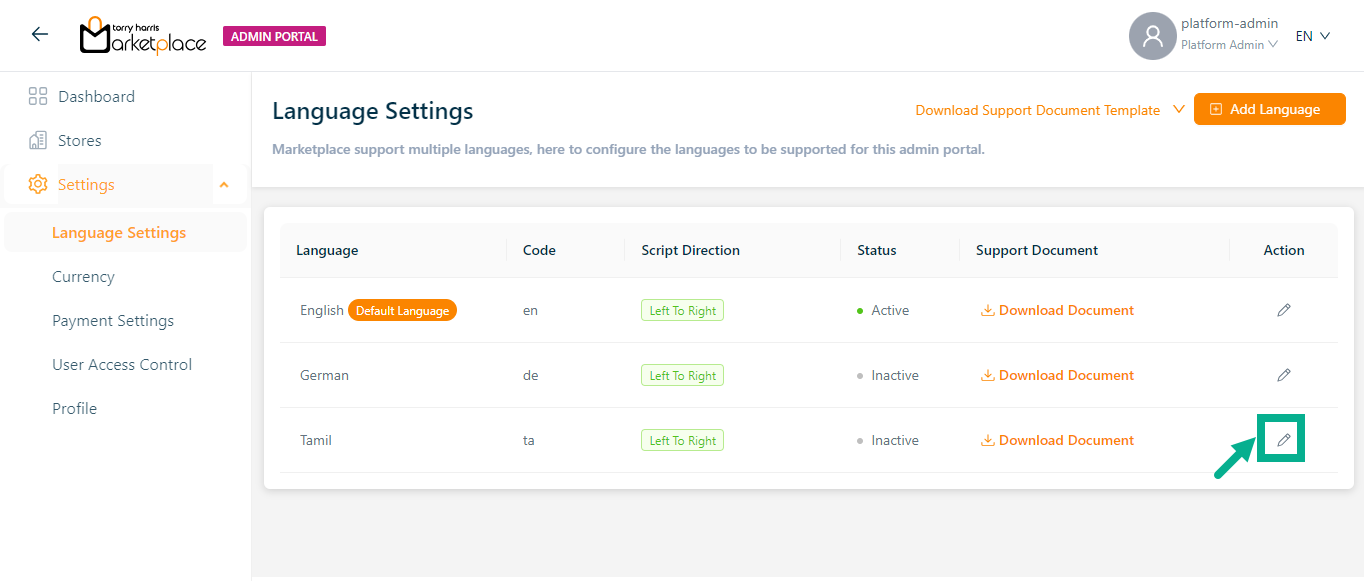Click the back arrow icon in header

pyautogui.click(x=40, y=35)
